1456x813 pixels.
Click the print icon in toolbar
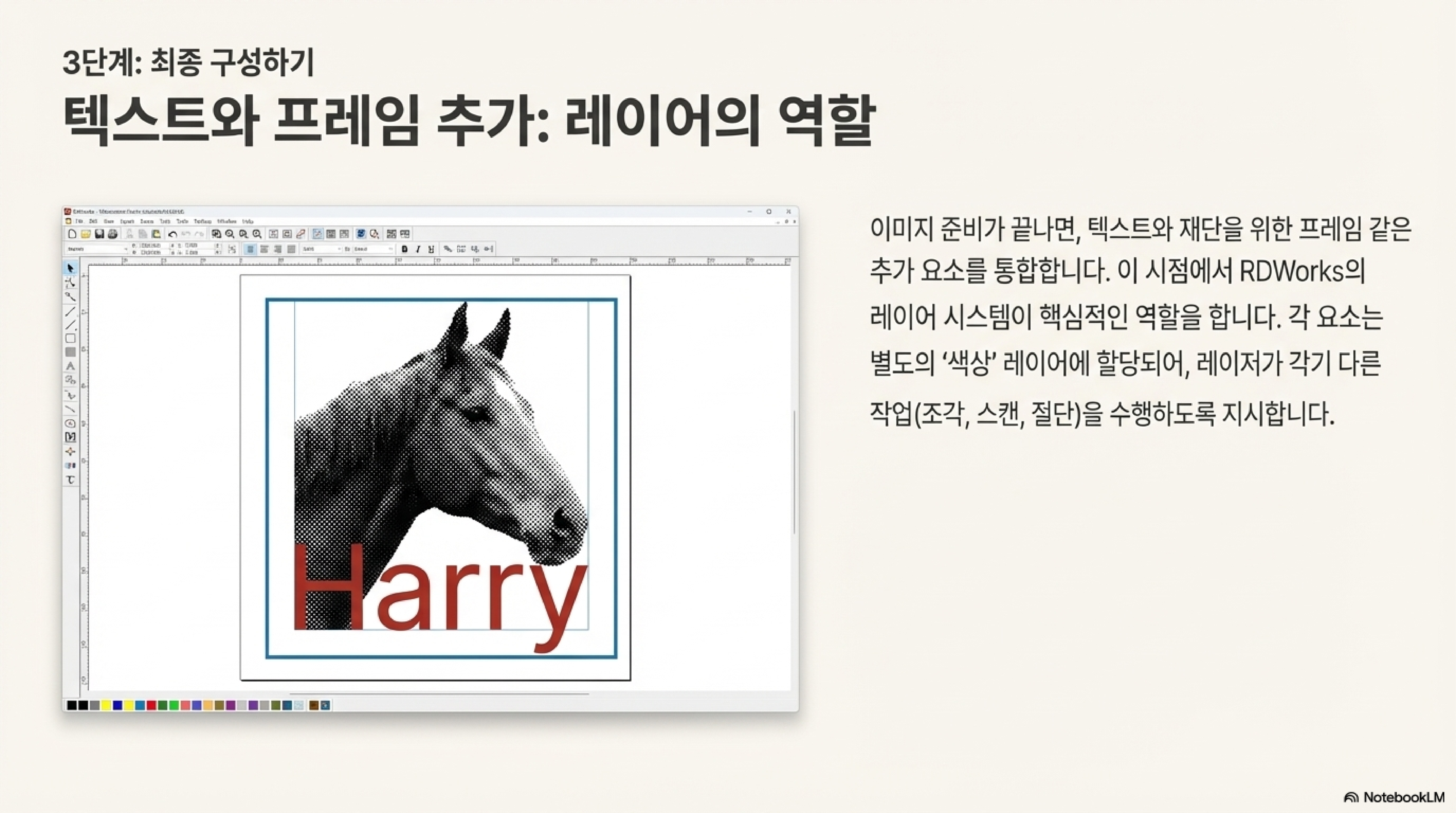[x=113, y=234]
